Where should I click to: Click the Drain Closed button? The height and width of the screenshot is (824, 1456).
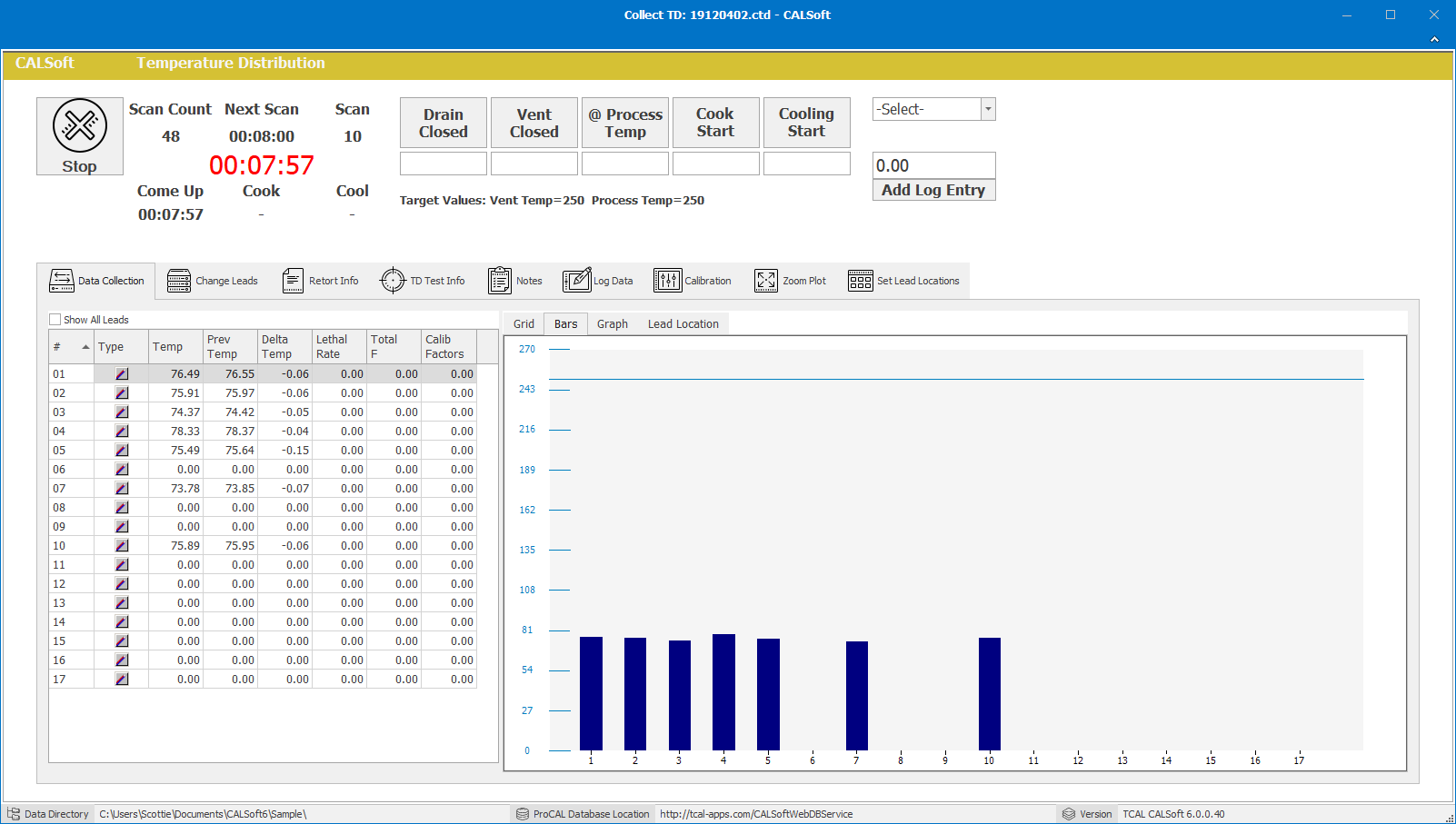tap(444, 123)
